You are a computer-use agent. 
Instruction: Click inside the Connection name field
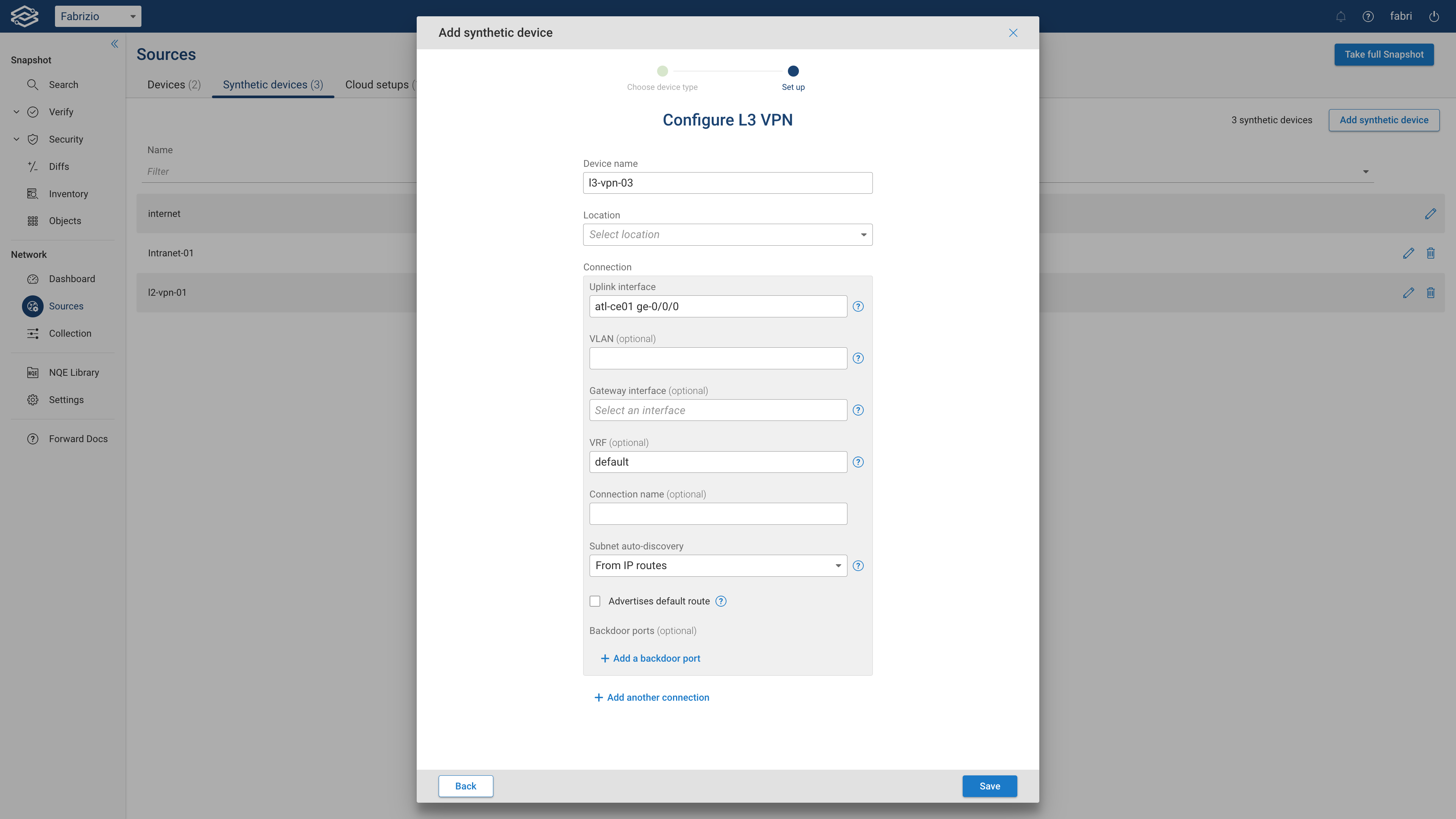[718, 513]
